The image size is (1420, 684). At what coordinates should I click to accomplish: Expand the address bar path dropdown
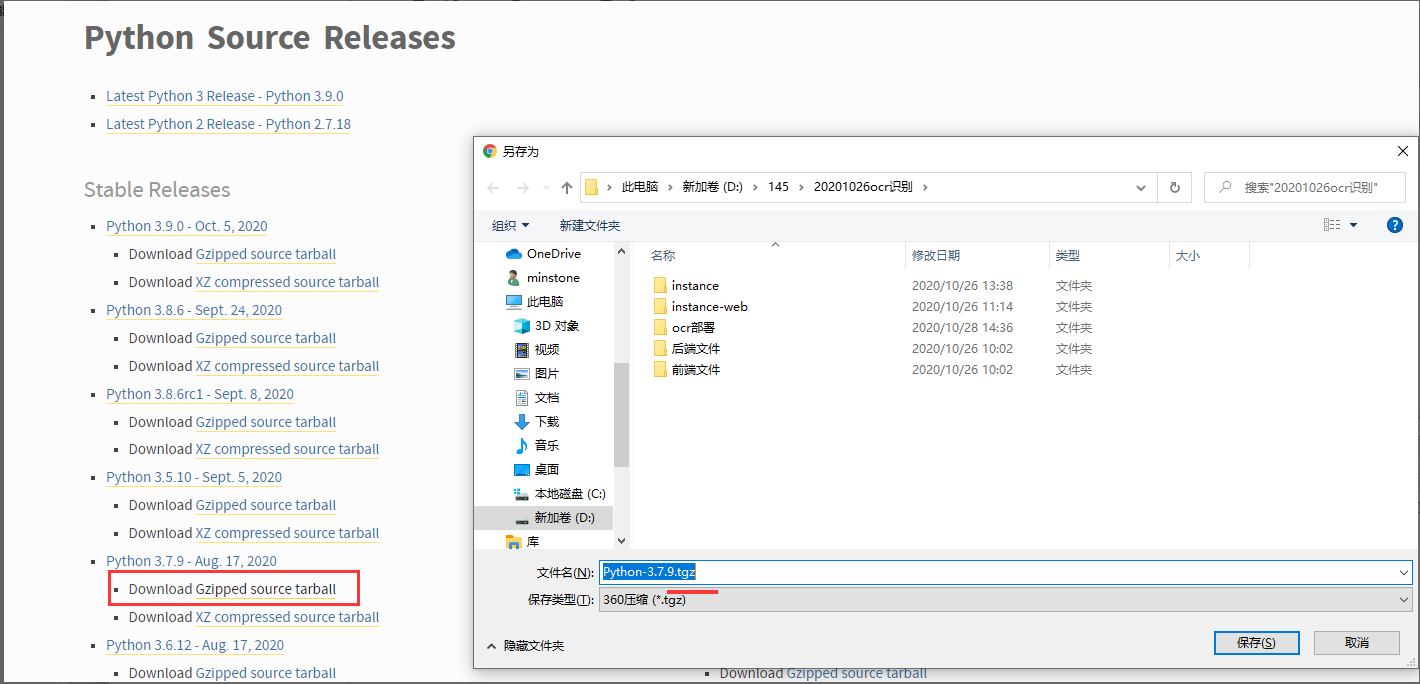tap(1140, 187)
